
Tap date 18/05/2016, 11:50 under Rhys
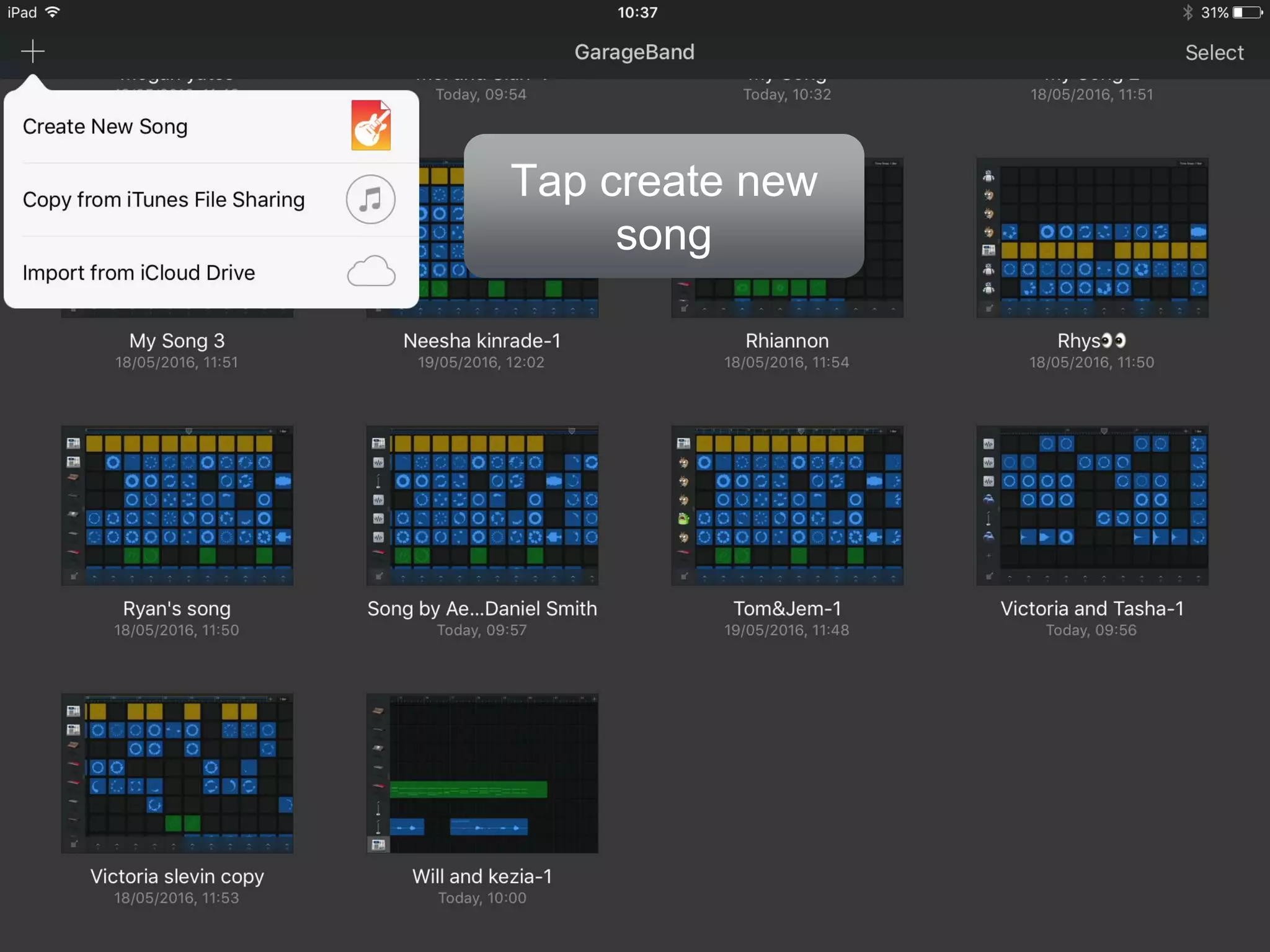coord(1092,363)
